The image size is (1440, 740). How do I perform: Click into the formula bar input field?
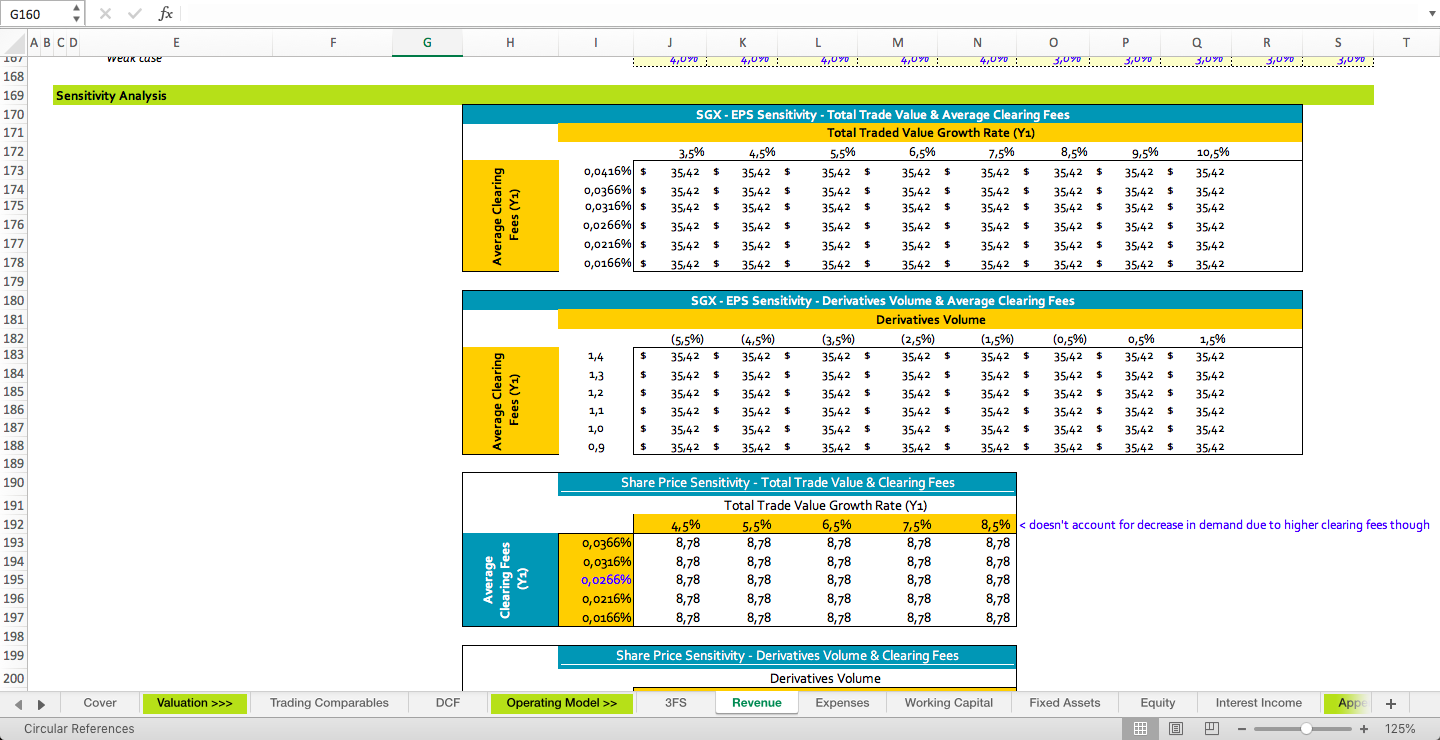pos(800,14)
